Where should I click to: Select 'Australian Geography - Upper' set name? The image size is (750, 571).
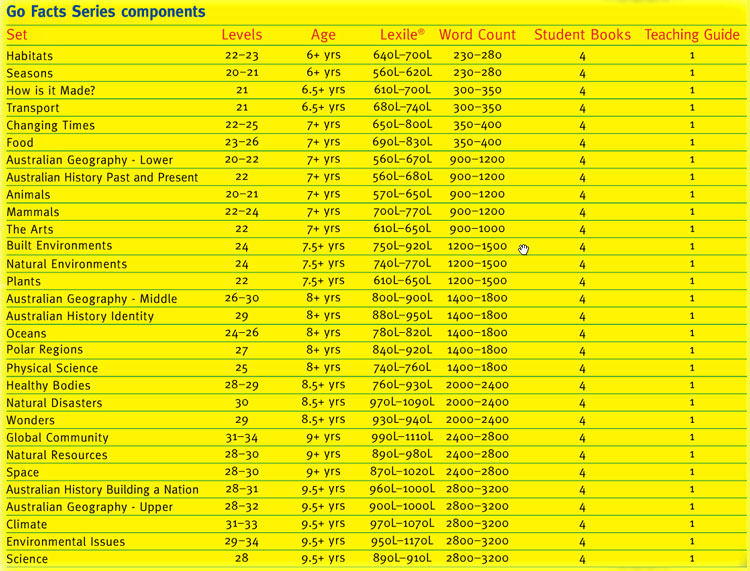89,507
